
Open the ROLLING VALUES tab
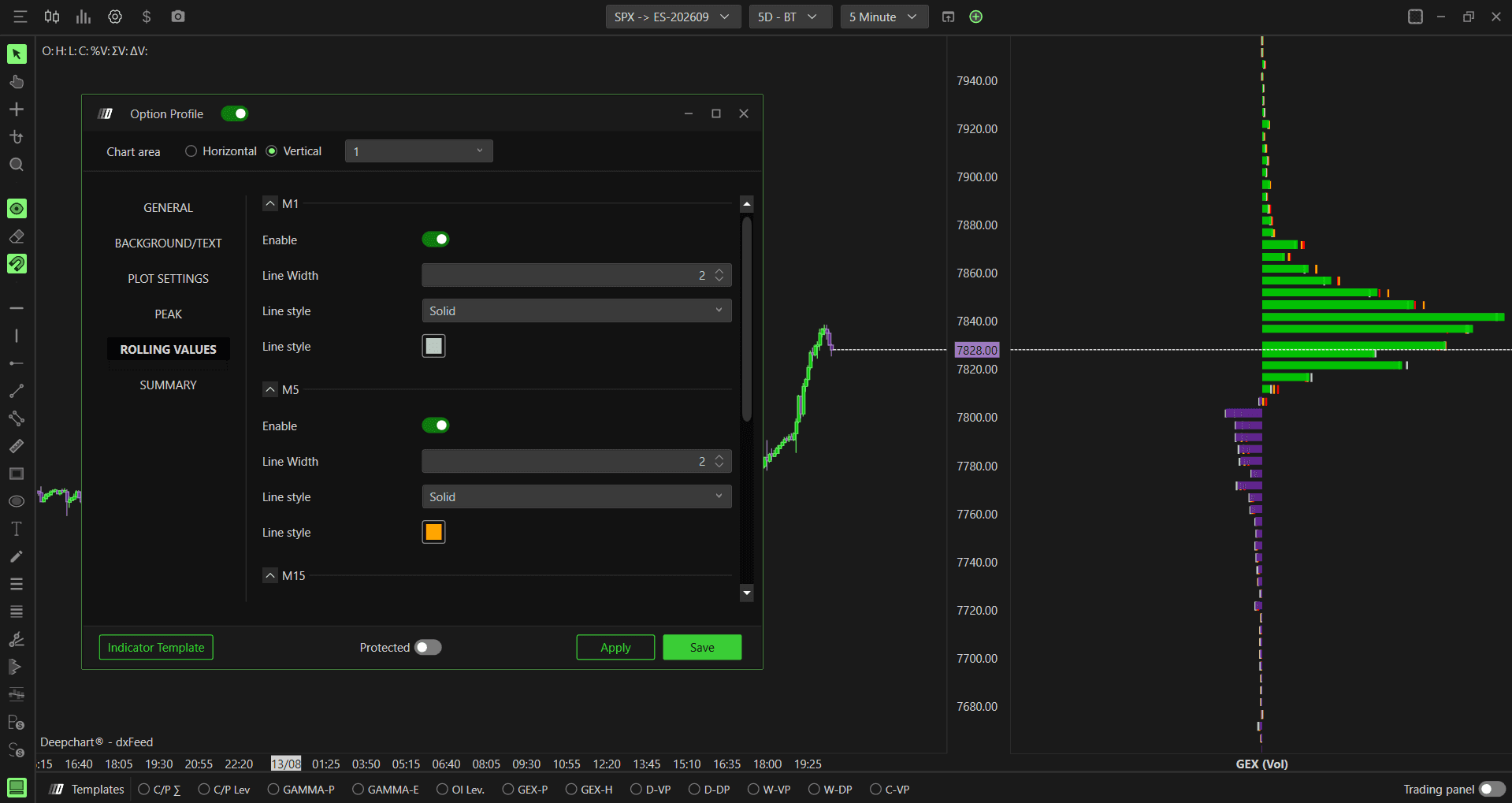[168, 349]
